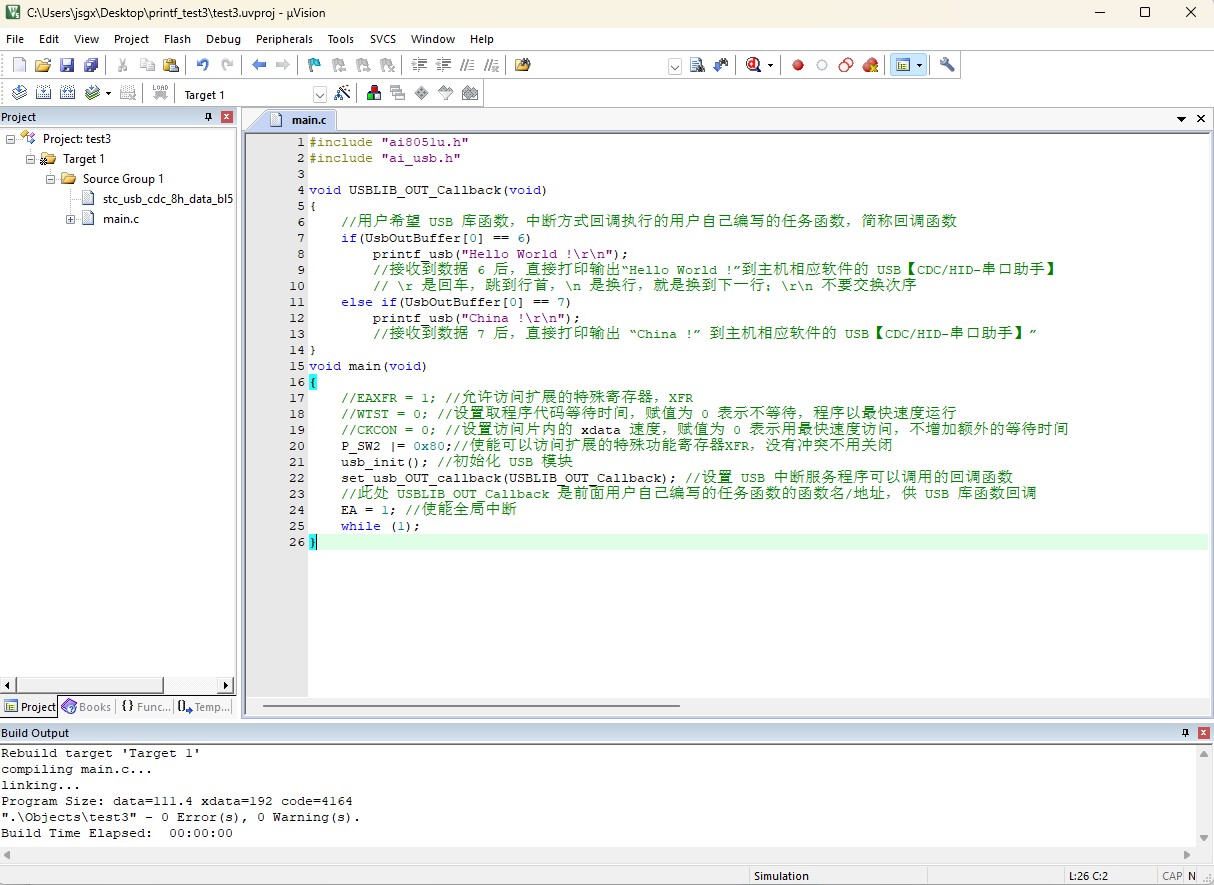Open Find in Files with the folder-binoculars icon
The width and height of the screenshot is (1214, 885).
[523, 65]
